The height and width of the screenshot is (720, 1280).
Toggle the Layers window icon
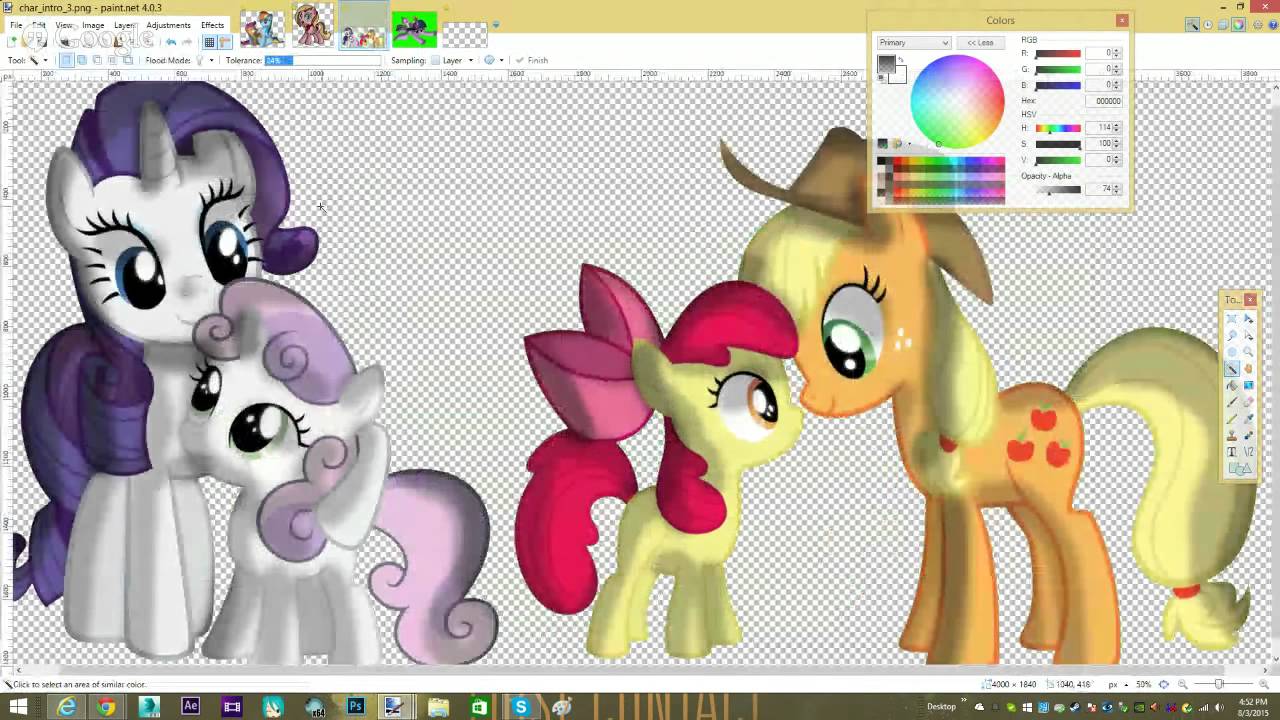tap(1223, 25)
